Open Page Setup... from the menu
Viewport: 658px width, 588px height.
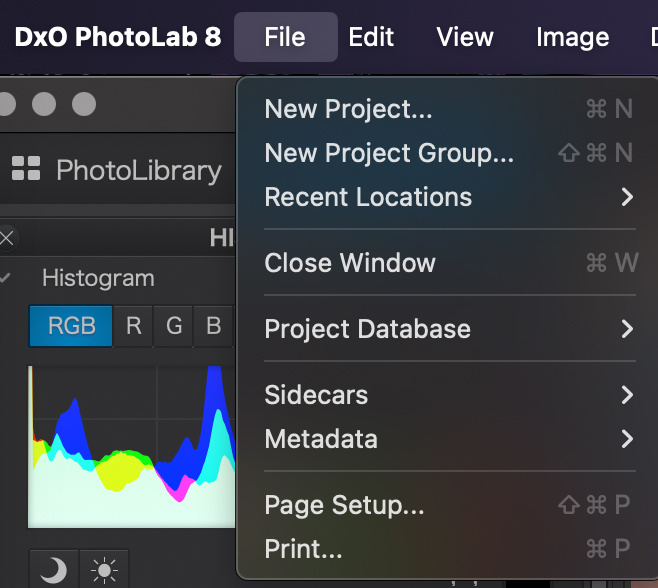click(x=449, y=504)
